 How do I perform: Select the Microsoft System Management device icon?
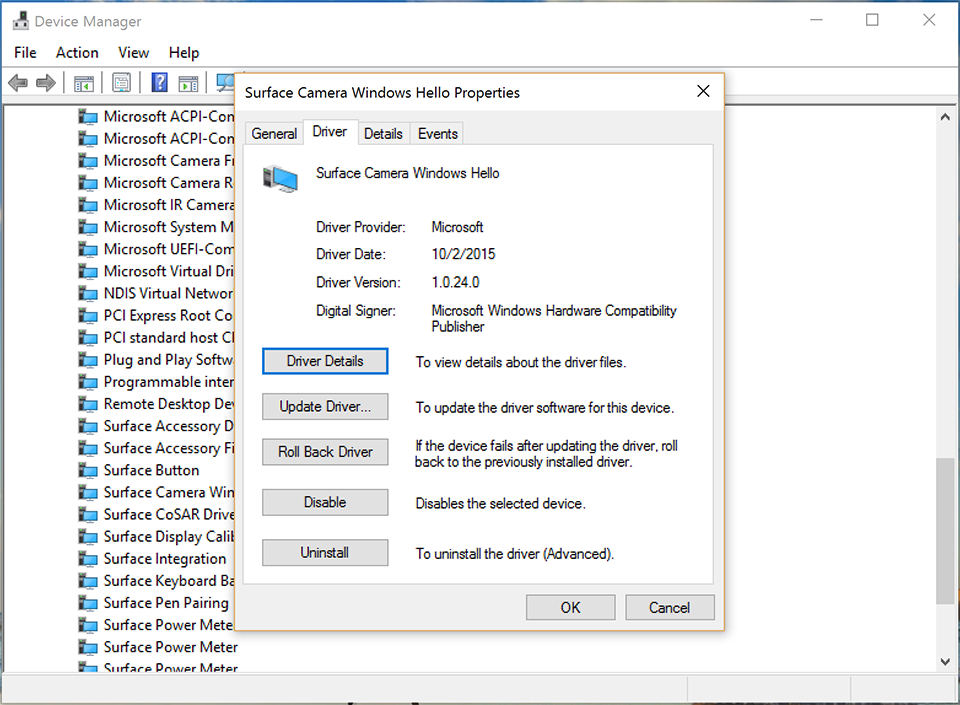point(88,227)
